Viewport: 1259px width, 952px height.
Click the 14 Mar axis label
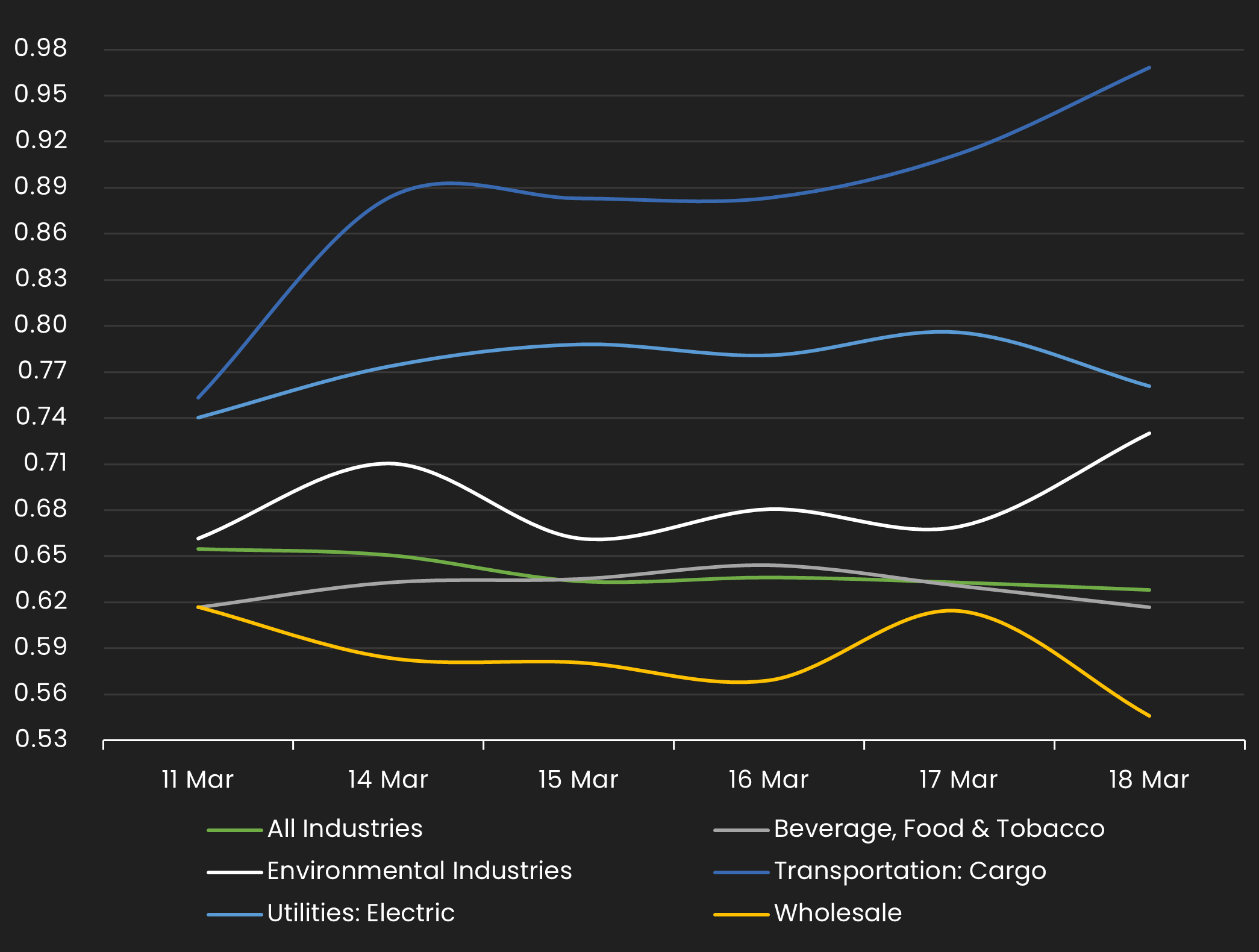point(388,780)
